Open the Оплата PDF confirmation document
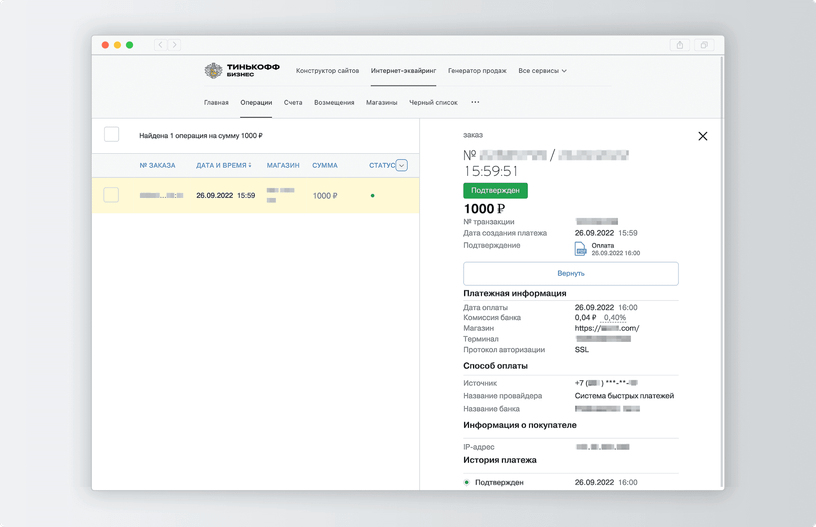Viewport: 816px width, 527px height. (607, 249)
